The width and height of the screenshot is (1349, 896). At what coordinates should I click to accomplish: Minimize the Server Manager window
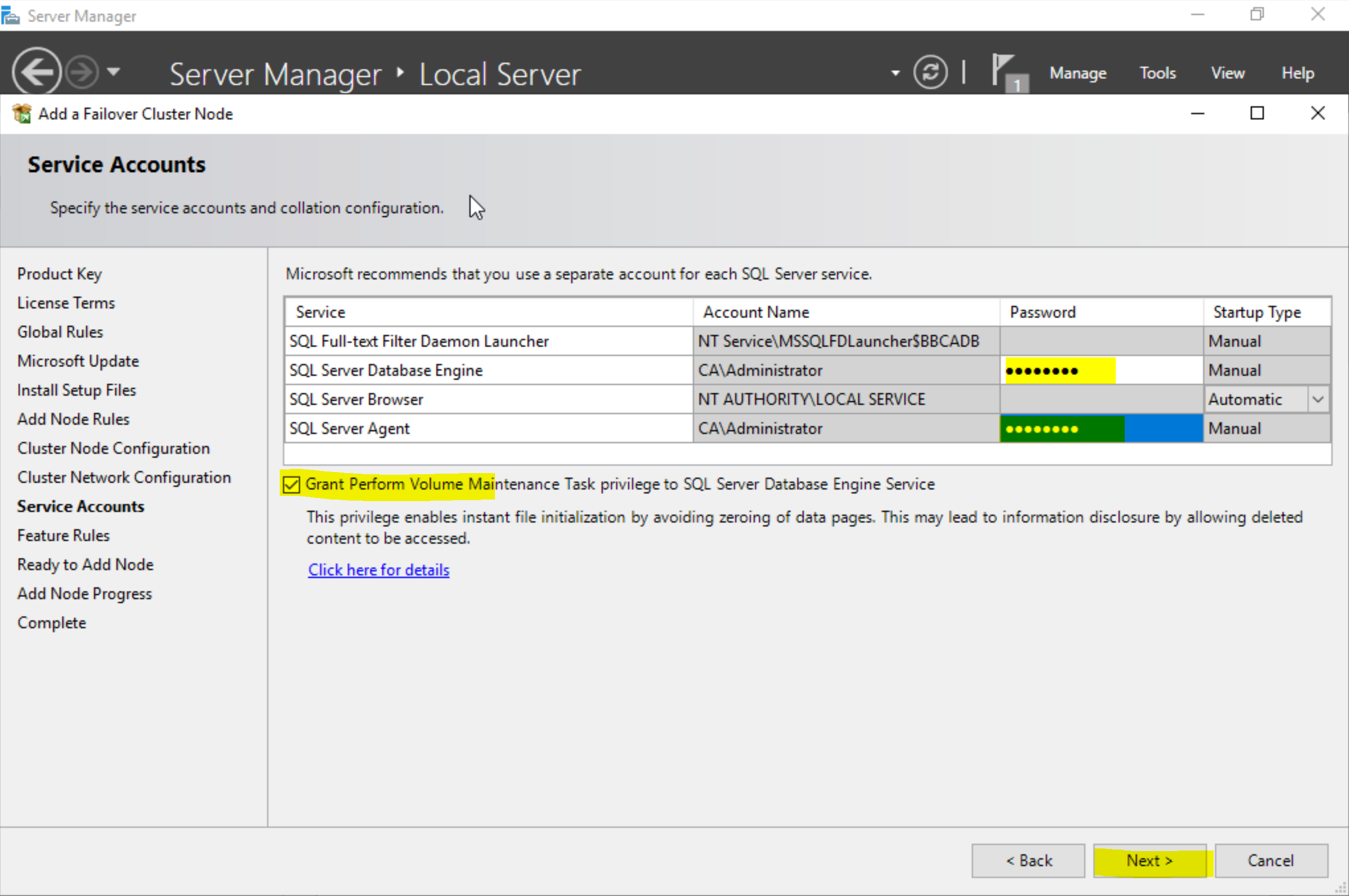[x=1198, y=15]
